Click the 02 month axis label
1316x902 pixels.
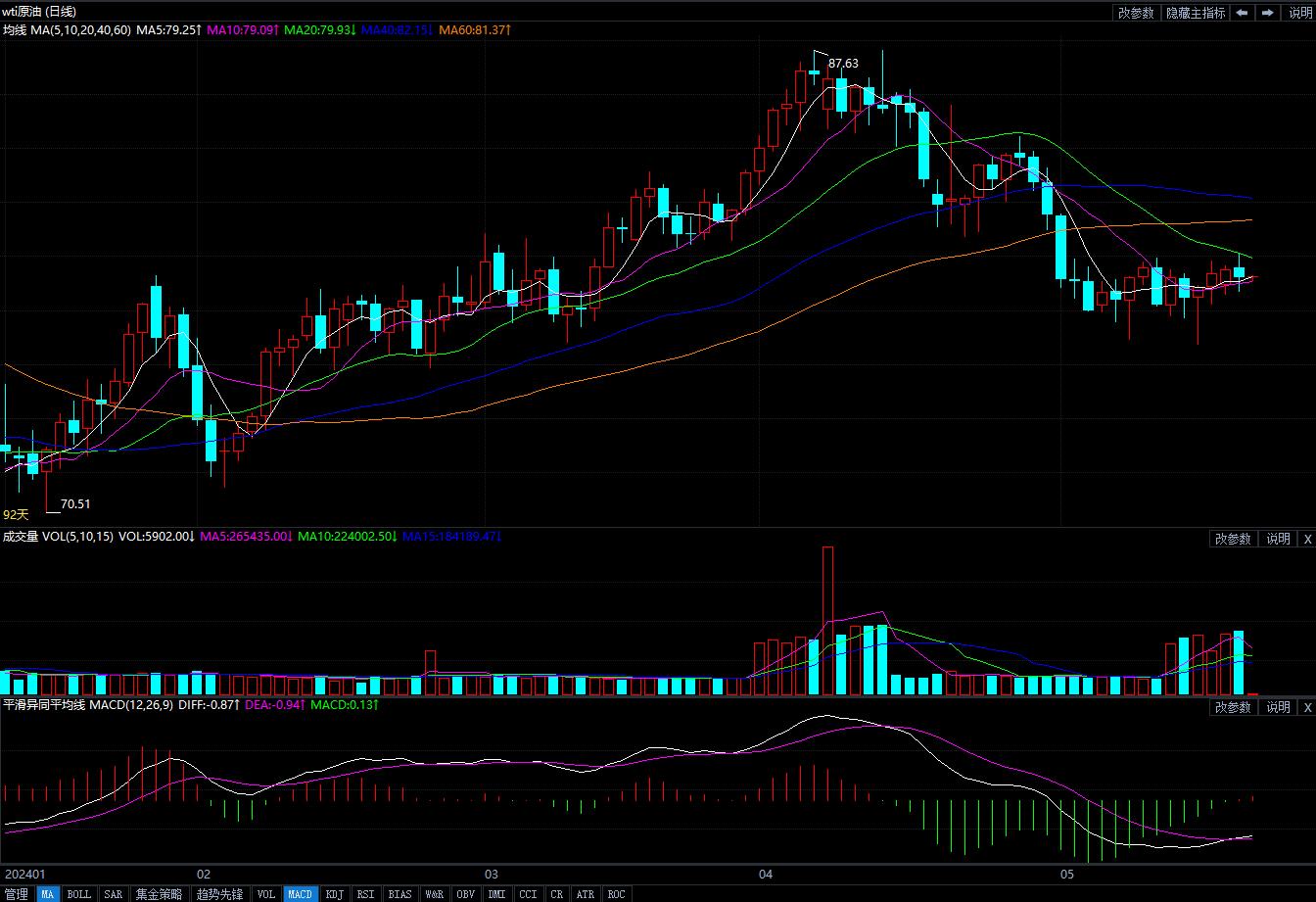204,874
